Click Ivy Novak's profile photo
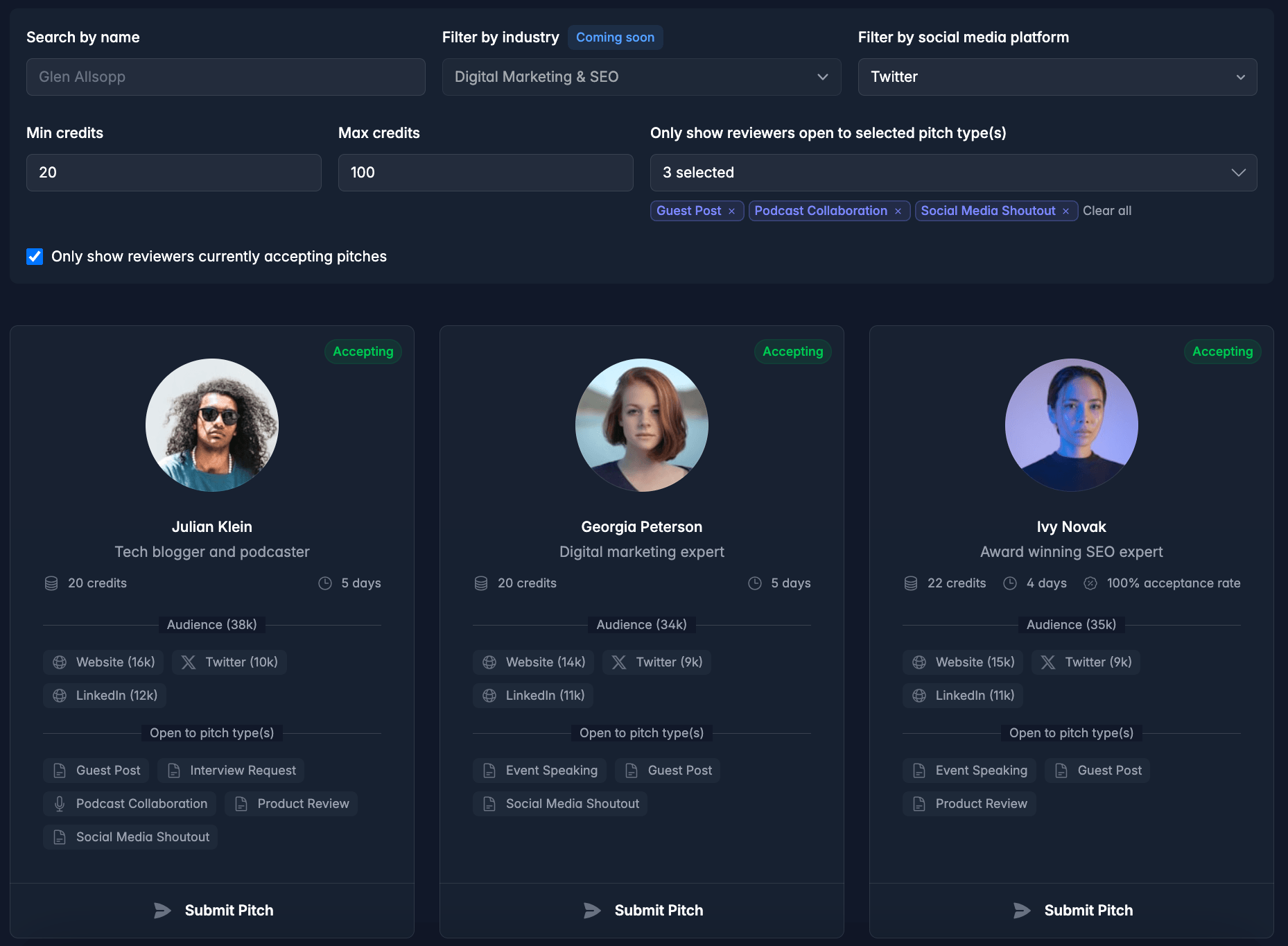Viewport: 1288px width, 946px height. (x=1072, y=425)
